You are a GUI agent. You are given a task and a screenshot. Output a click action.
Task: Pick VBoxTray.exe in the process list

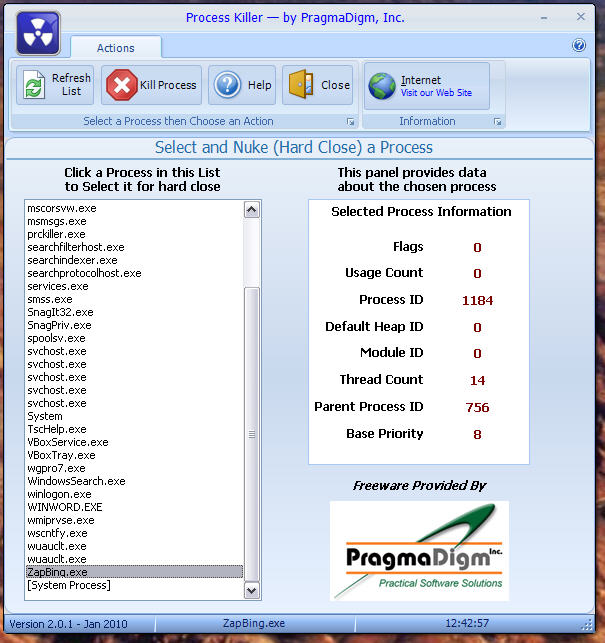click(x=62, y=455)
